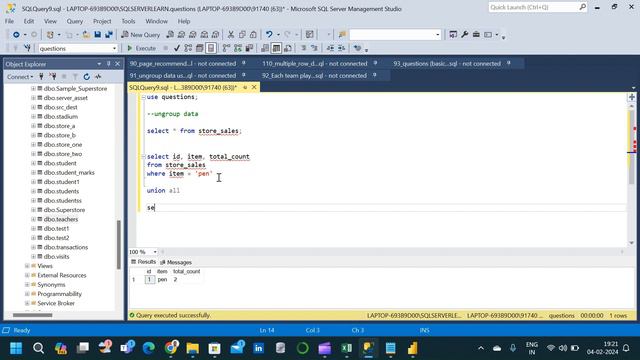Open Windows Start menu
Screen dimensions: 640x360
[x=16, y=348]
